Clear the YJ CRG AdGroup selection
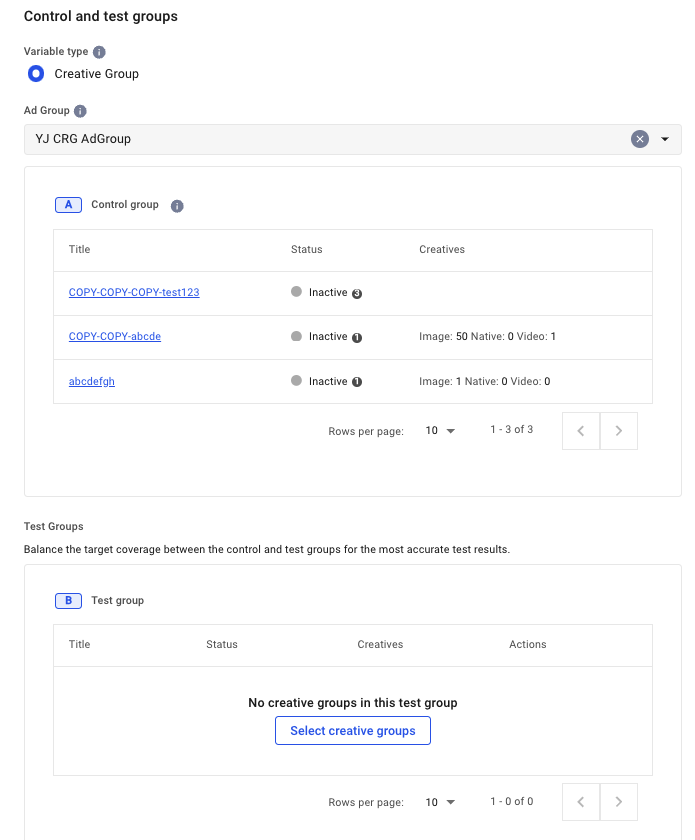695x840 pixels. 640,139
